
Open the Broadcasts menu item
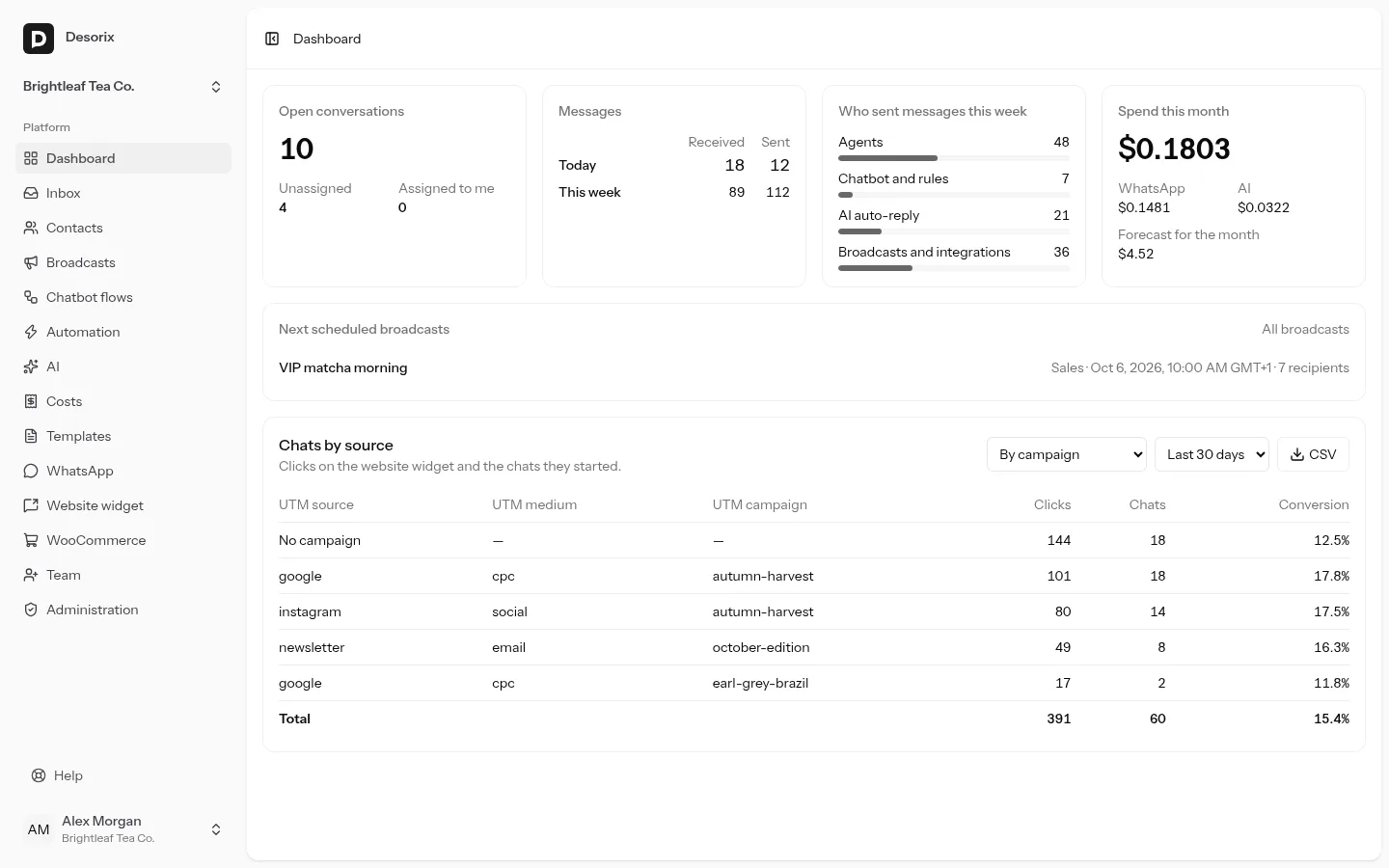123,262
